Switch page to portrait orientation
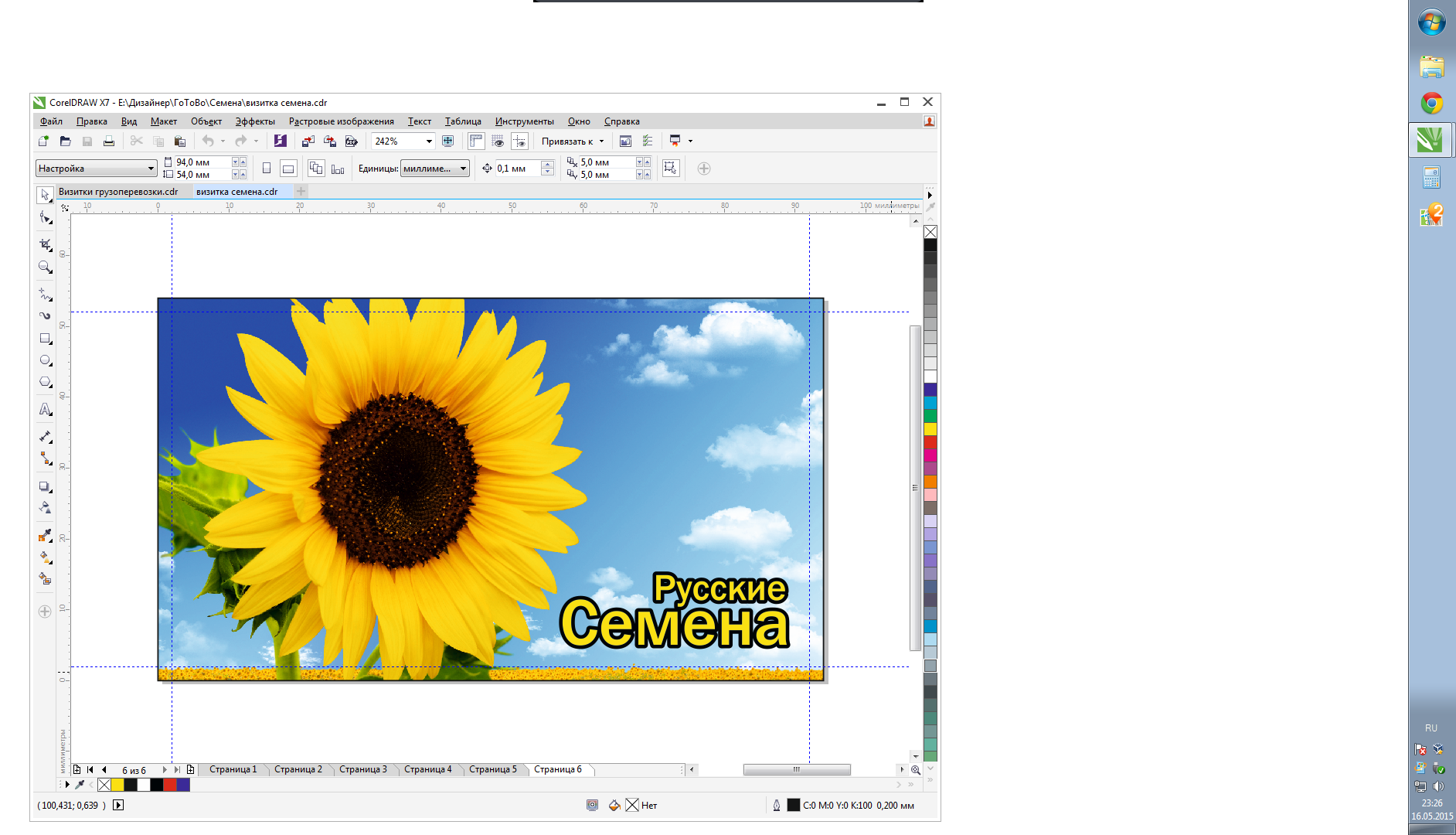Screen dimensions: 1456x835 [x=267, y=169]
